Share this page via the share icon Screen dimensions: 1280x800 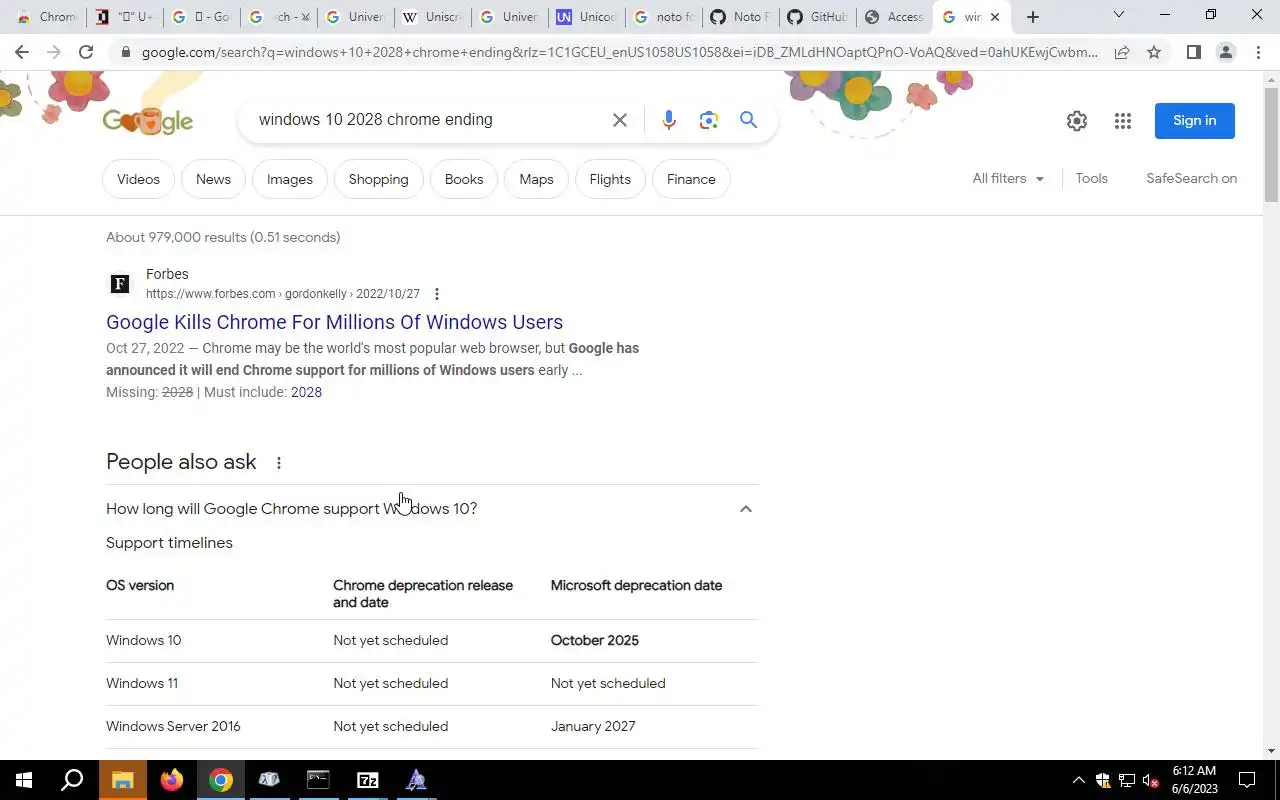1122,52
